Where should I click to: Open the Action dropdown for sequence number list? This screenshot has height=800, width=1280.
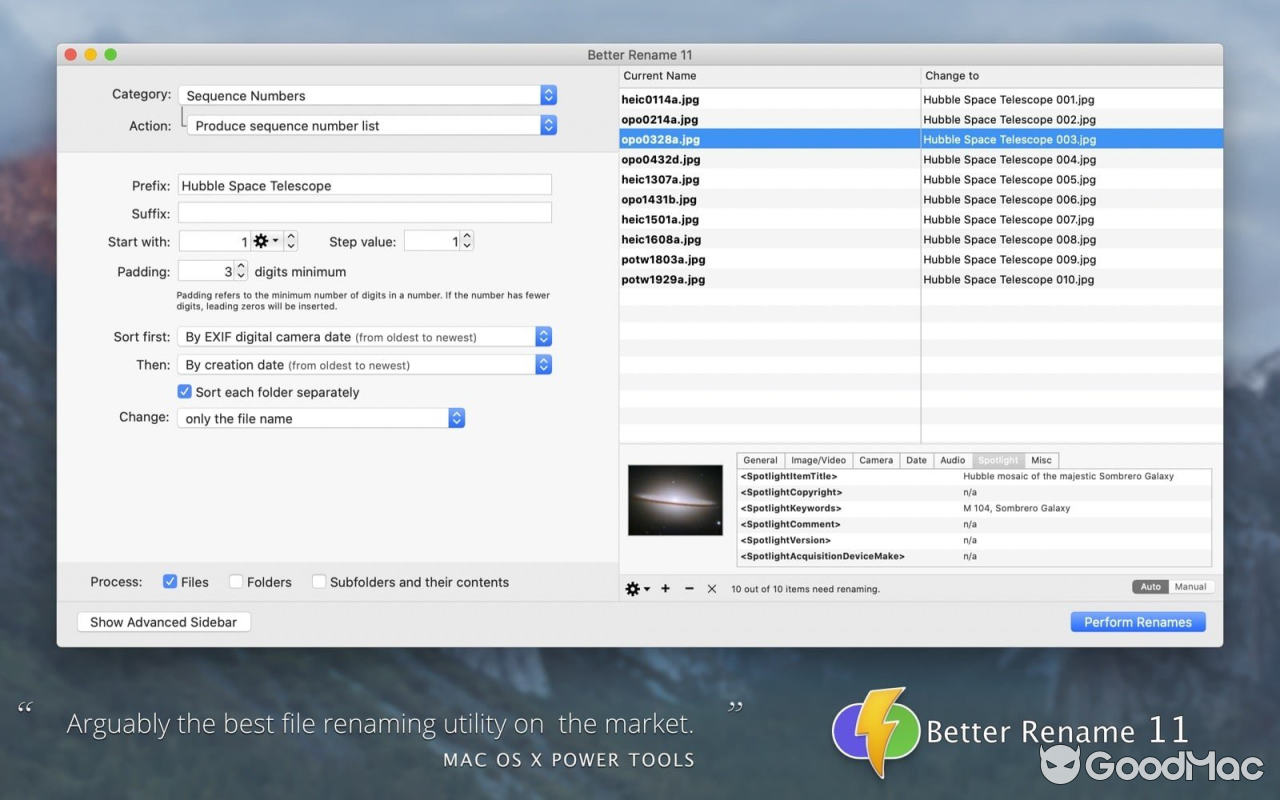click(548, 125)
